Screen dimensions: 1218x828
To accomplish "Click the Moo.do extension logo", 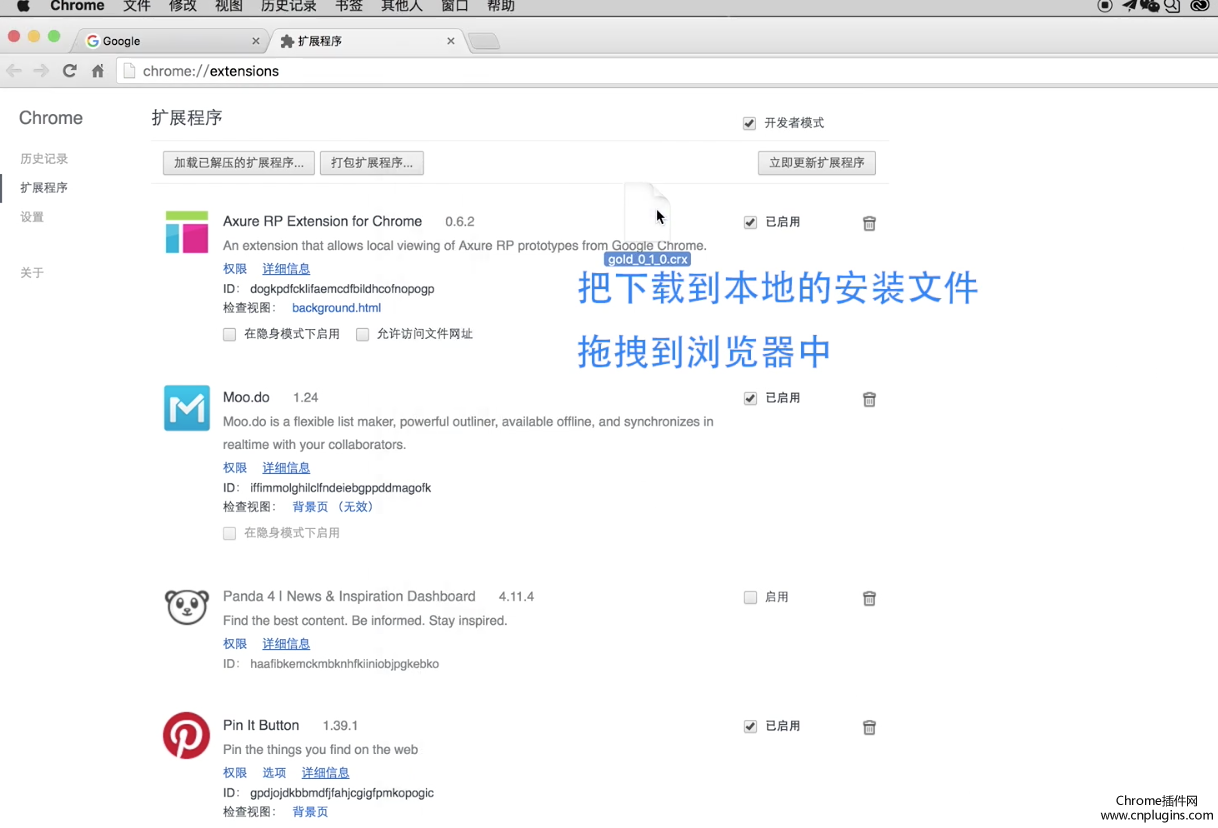I will click(x=187, y=408).
